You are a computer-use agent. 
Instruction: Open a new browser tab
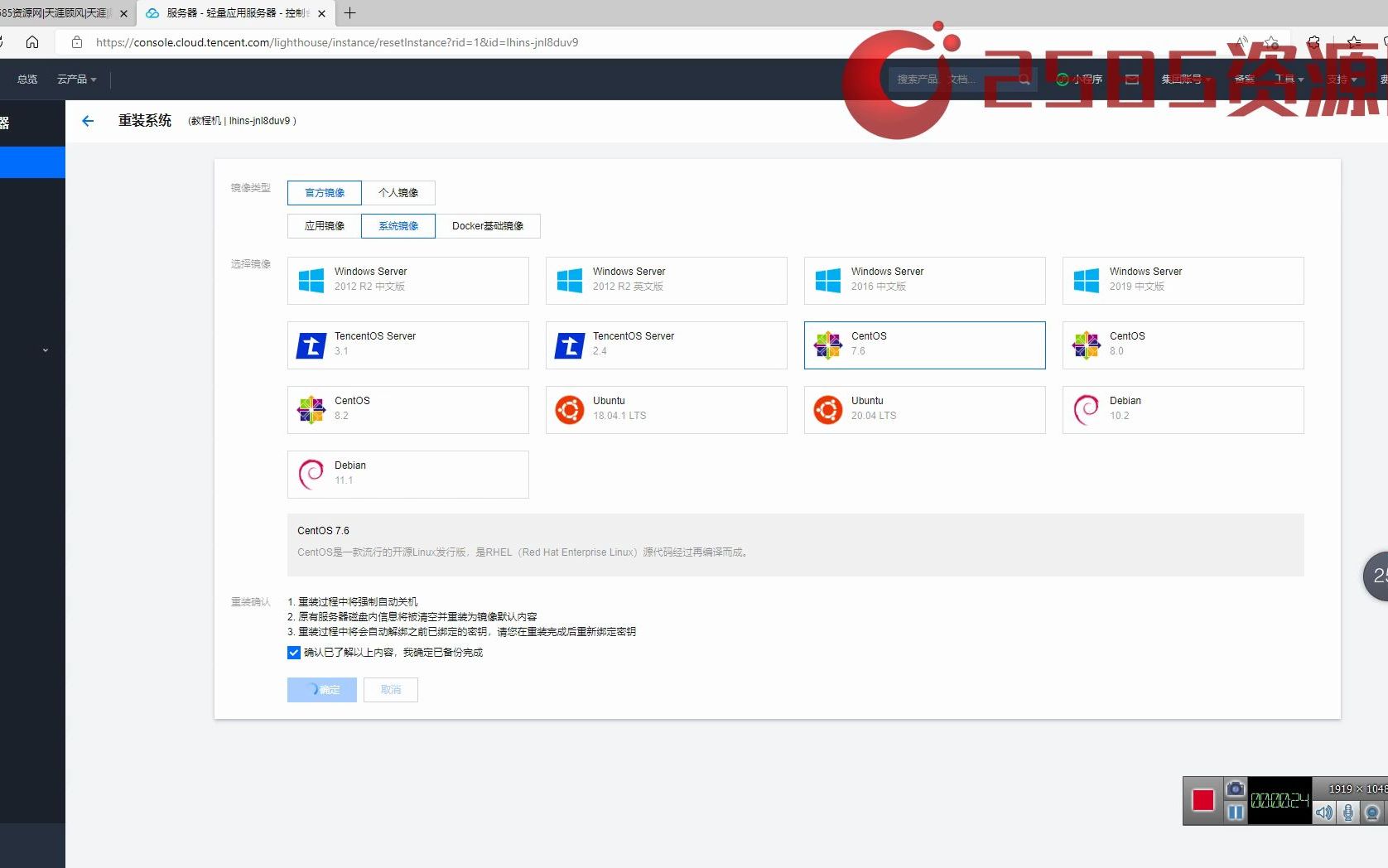pyautogui.click(x=349, y=13)
